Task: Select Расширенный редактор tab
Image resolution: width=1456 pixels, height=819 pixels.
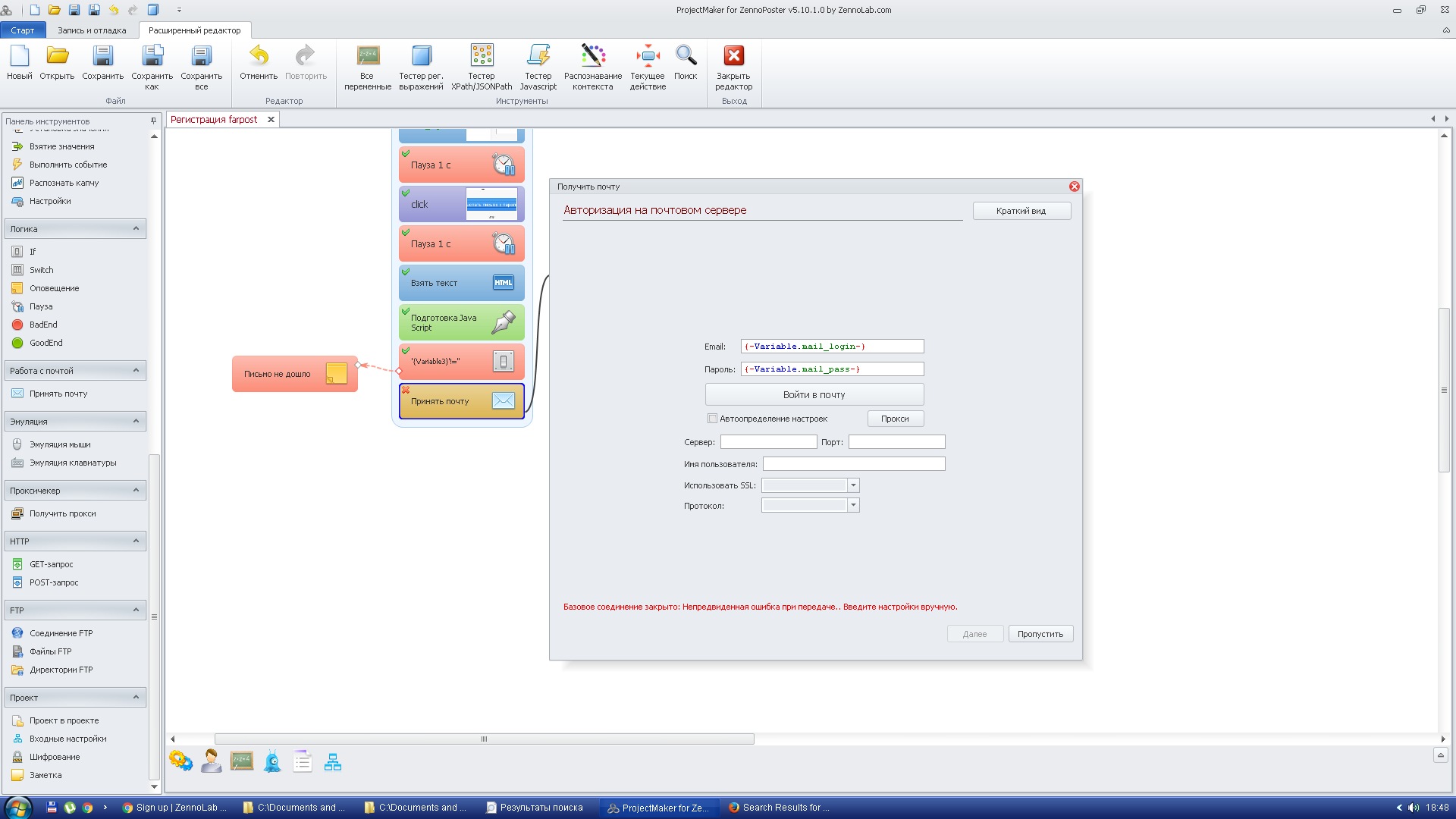Action: pos(195,30)
